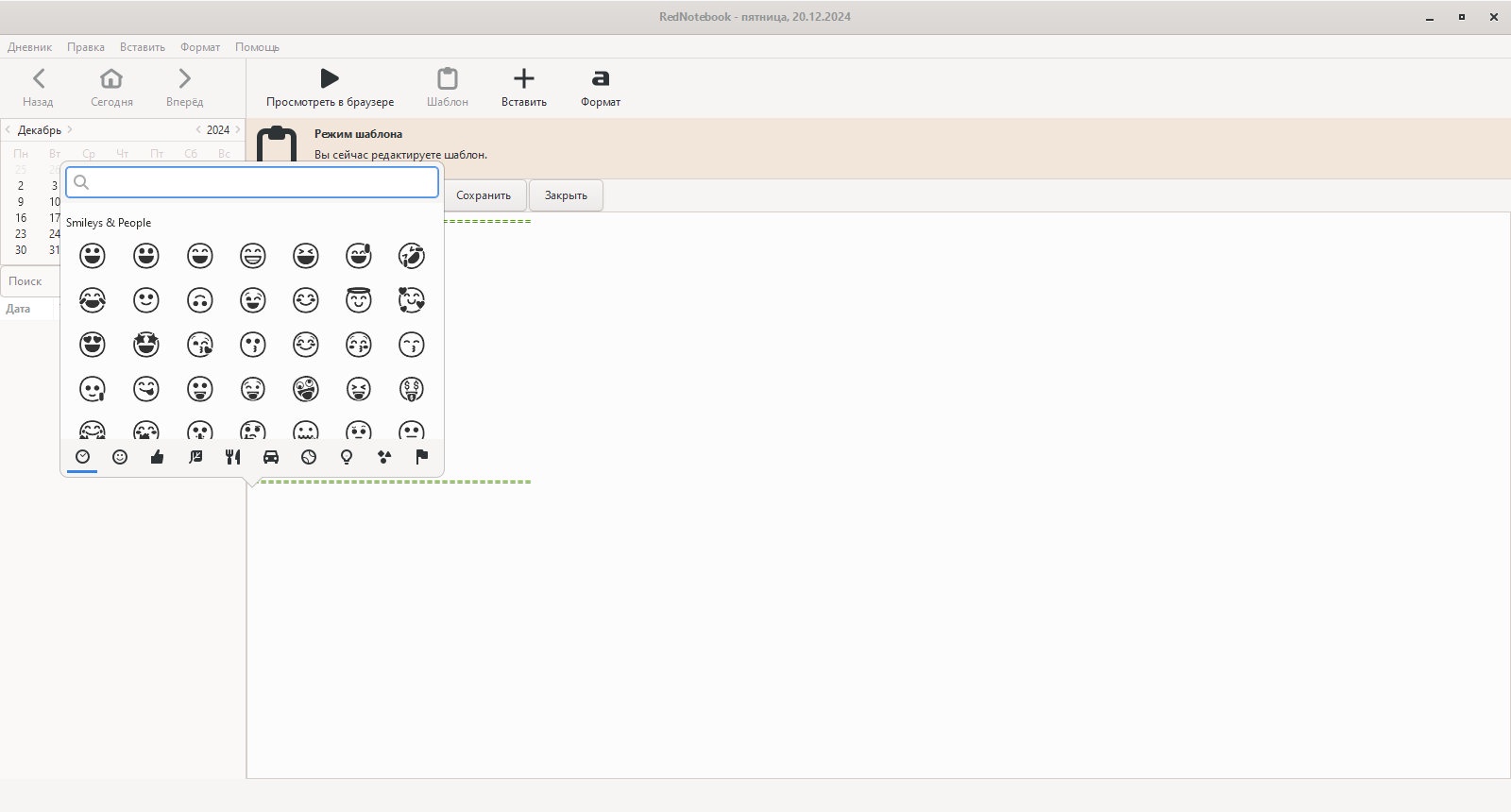Select day 2 in the calendar
1511x812 pixels.
coord(21,186)
